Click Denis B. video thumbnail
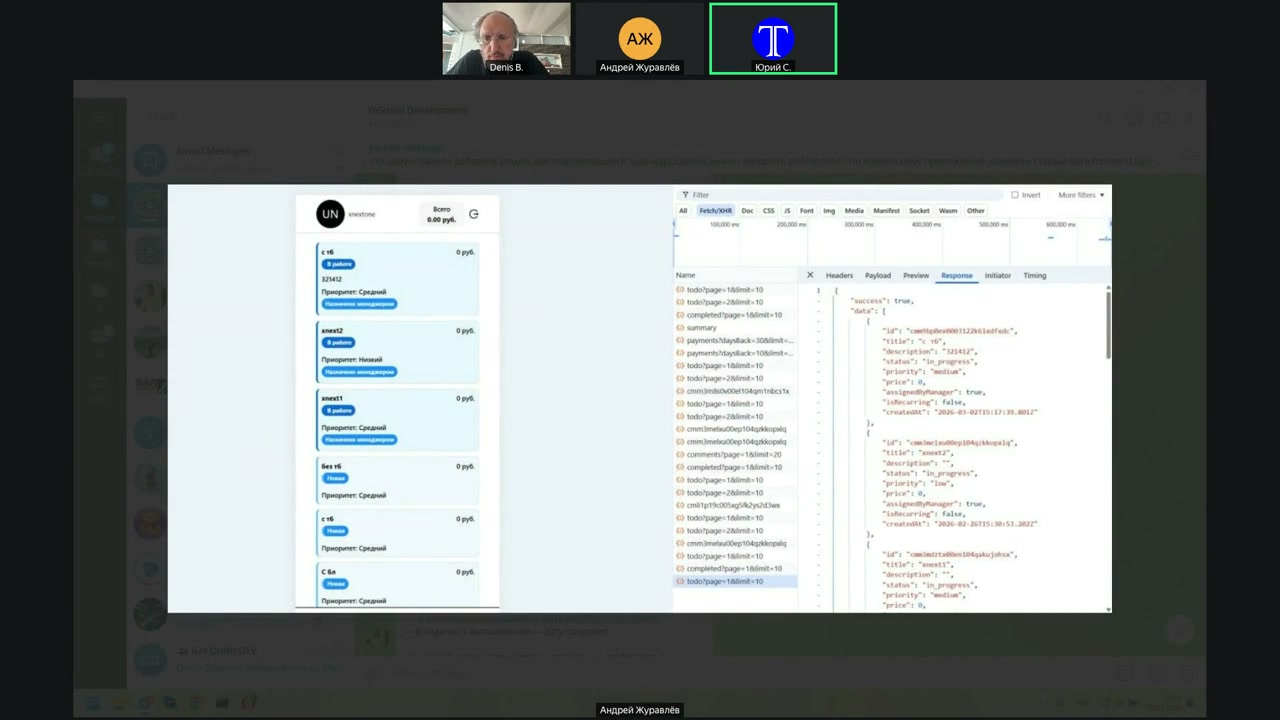The width and height of the screenshot is (1280, 720). click(507, 39)
